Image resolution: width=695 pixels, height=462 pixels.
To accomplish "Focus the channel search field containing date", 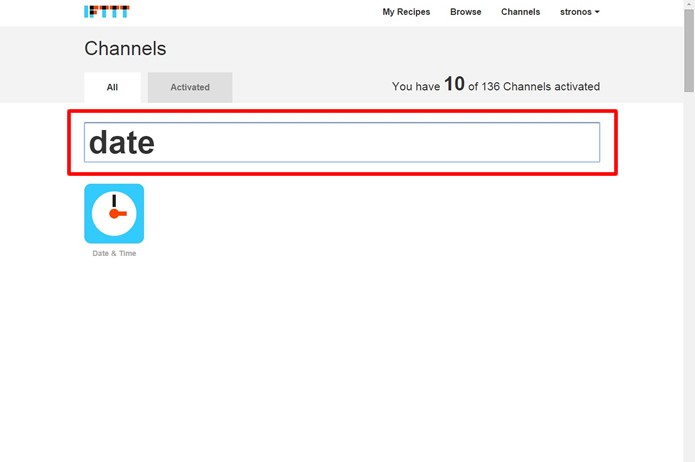I will [342, 142].
